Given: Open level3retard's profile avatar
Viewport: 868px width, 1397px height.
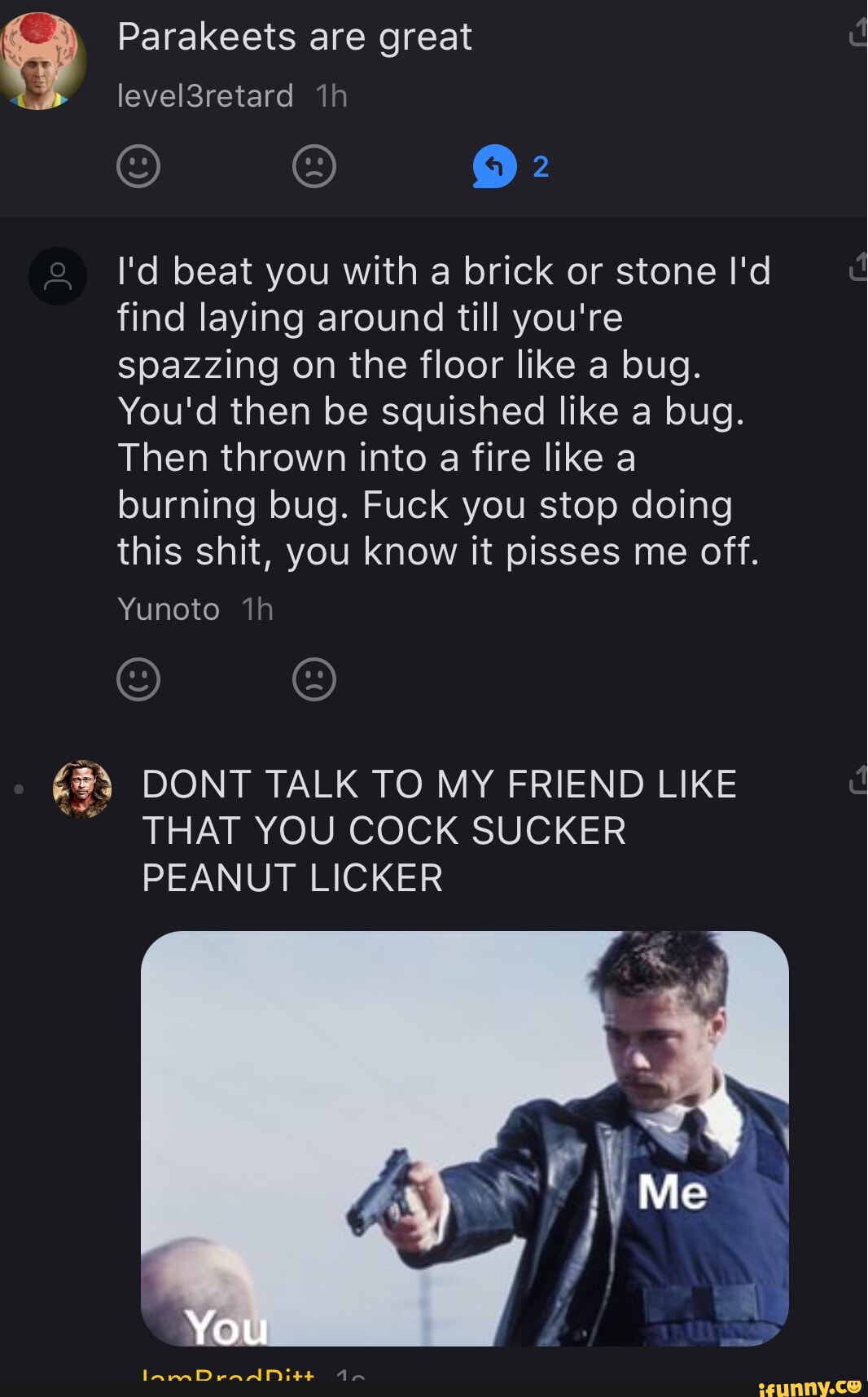Looking at the screenshot, I should (42, 62).
